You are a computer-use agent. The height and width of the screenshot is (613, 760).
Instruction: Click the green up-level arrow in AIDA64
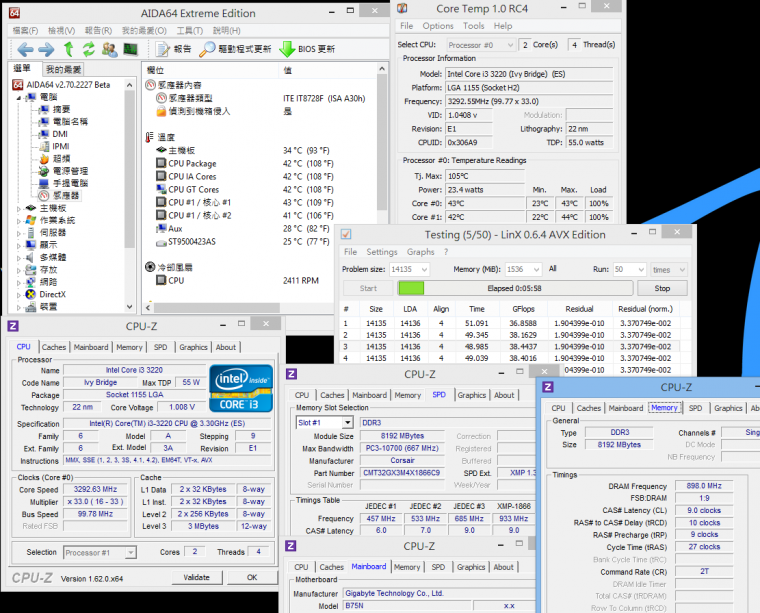click(69, 49)
